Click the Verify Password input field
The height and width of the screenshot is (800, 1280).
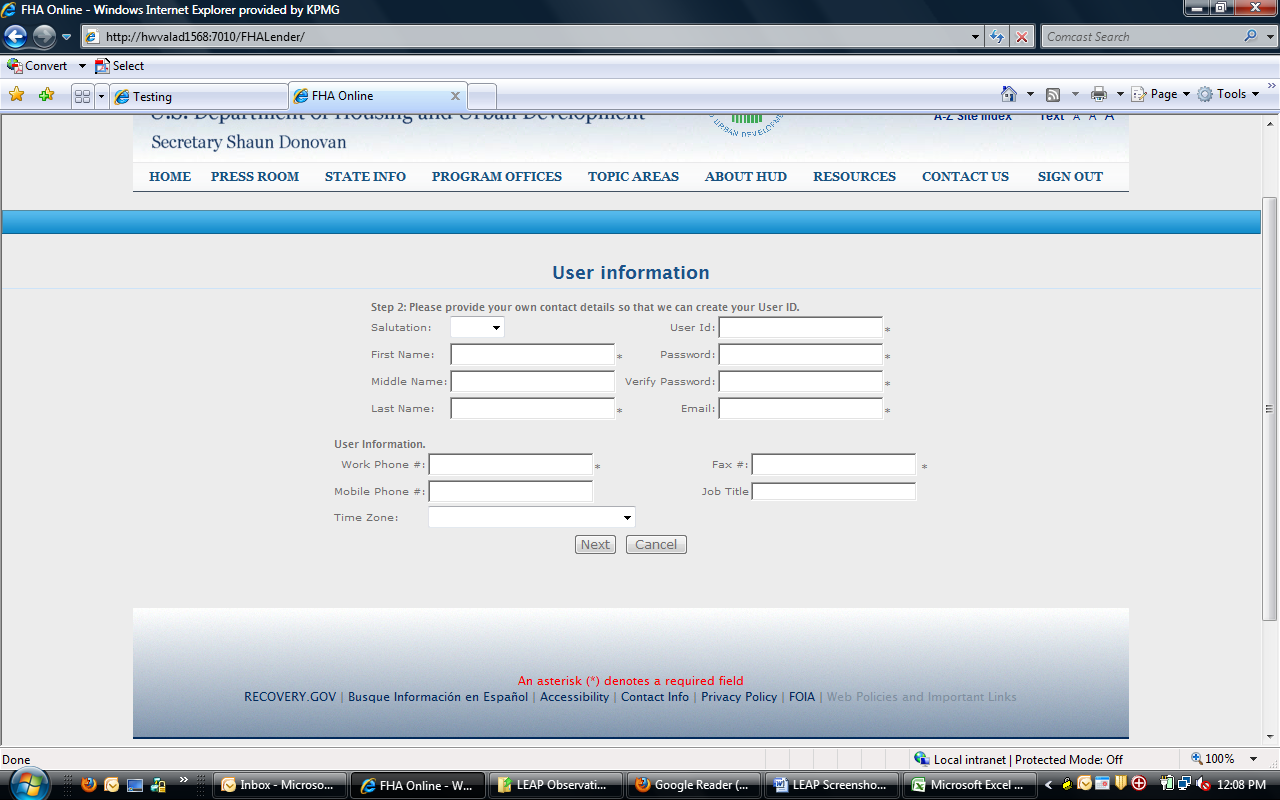[801, 382]
